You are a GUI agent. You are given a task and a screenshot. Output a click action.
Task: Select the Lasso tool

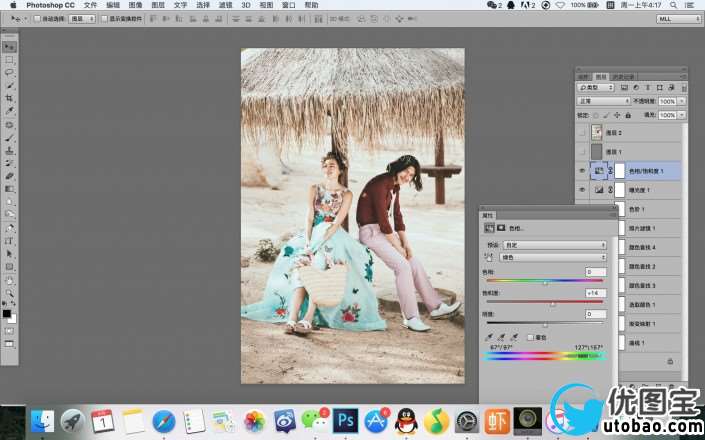9,72
